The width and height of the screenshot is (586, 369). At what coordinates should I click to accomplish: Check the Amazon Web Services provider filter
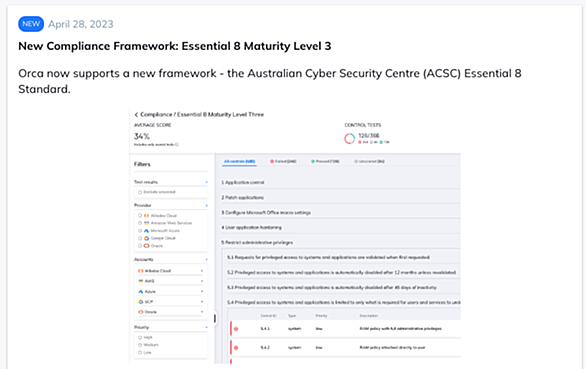point(140,223)
